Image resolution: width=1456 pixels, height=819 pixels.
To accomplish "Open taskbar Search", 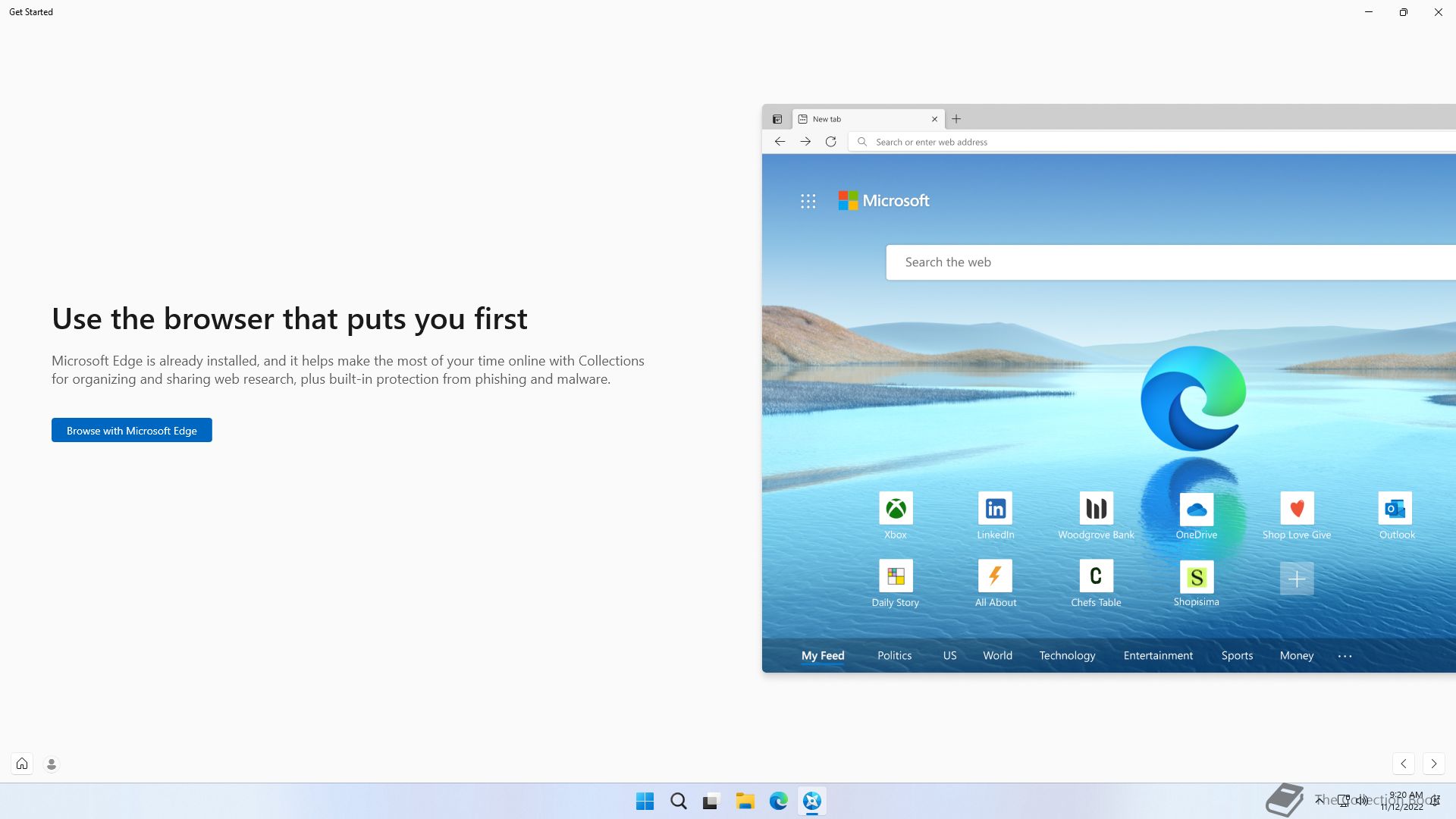I will pos(678,801).
